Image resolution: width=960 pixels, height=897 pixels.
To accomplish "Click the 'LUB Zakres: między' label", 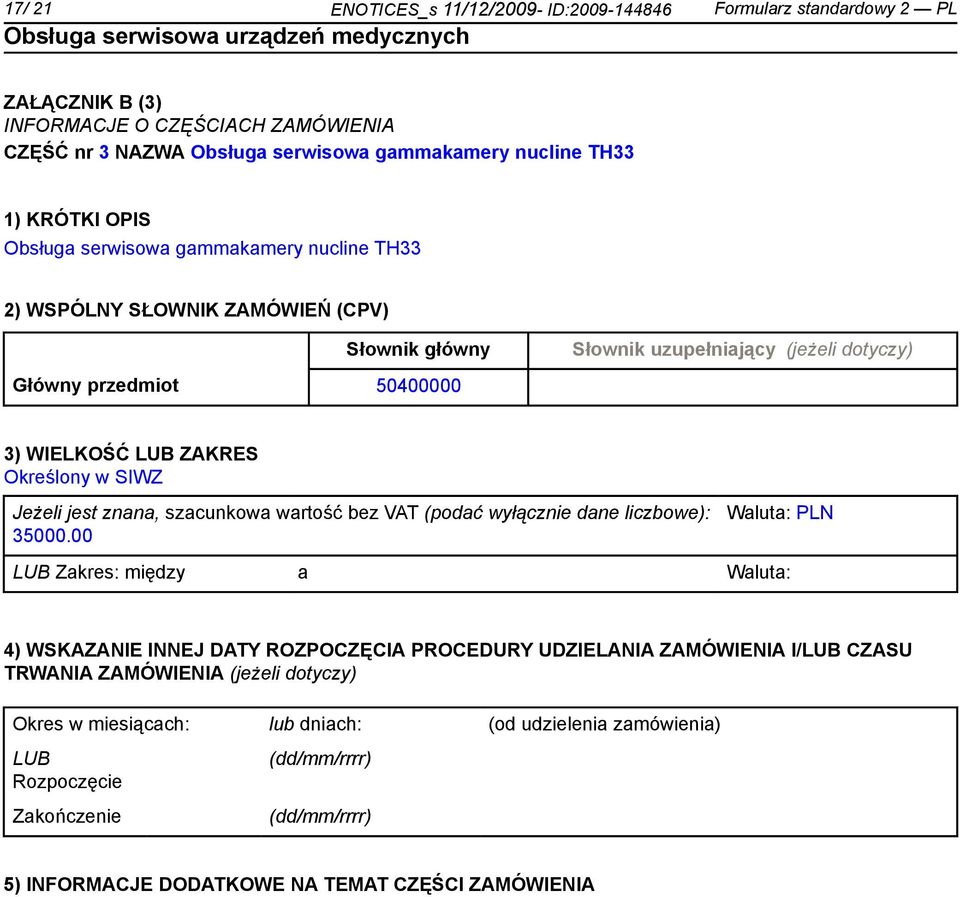I will (99, 572).
